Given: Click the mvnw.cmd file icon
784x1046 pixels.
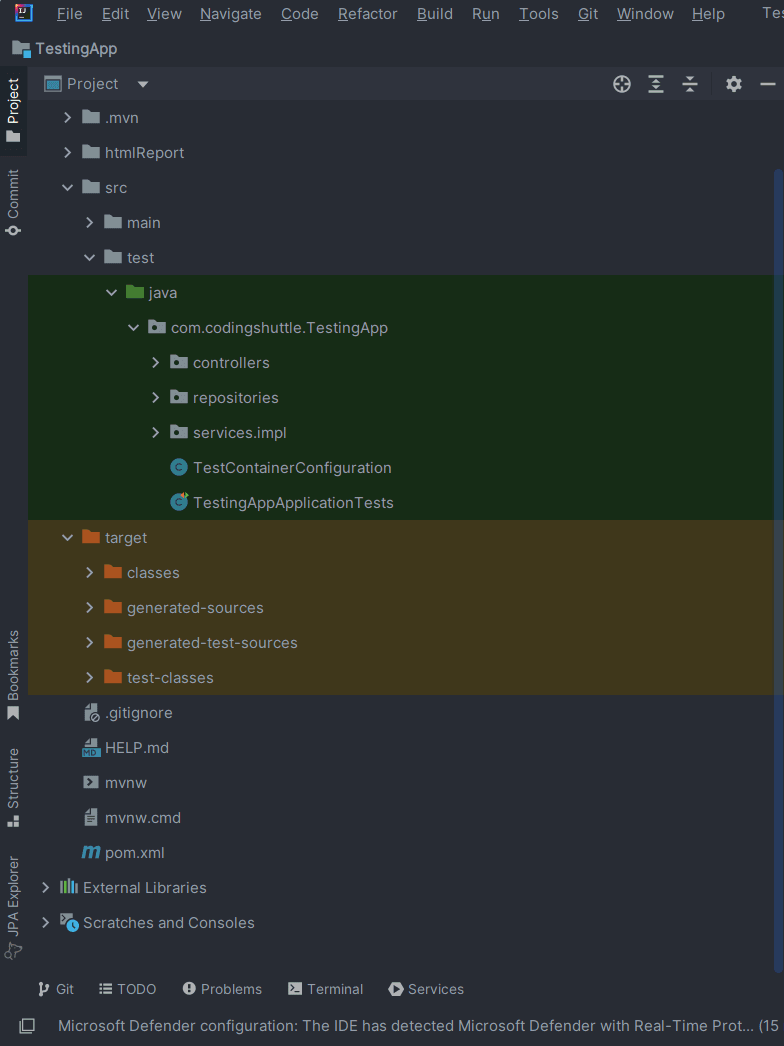Looking at the screenshot, I should point(91,817).
